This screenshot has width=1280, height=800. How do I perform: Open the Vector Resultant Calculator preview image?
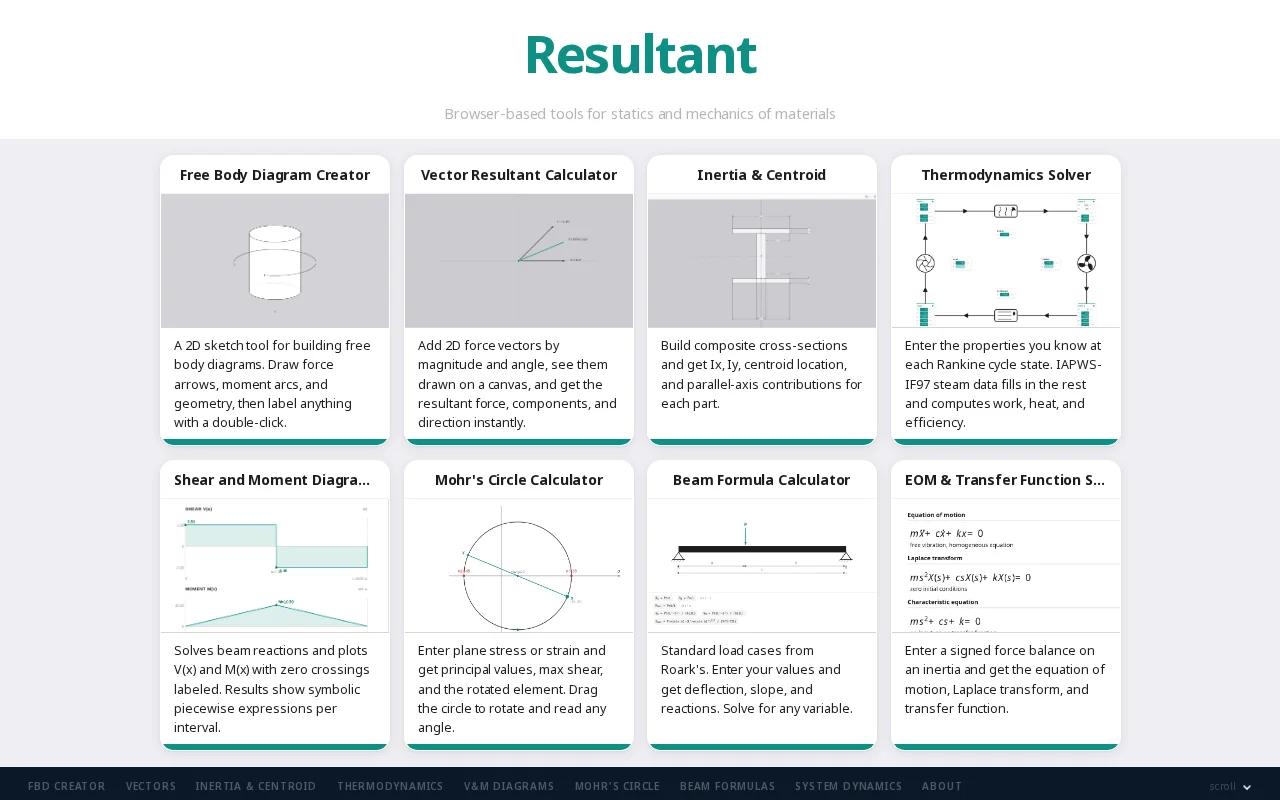click(519, 261)
